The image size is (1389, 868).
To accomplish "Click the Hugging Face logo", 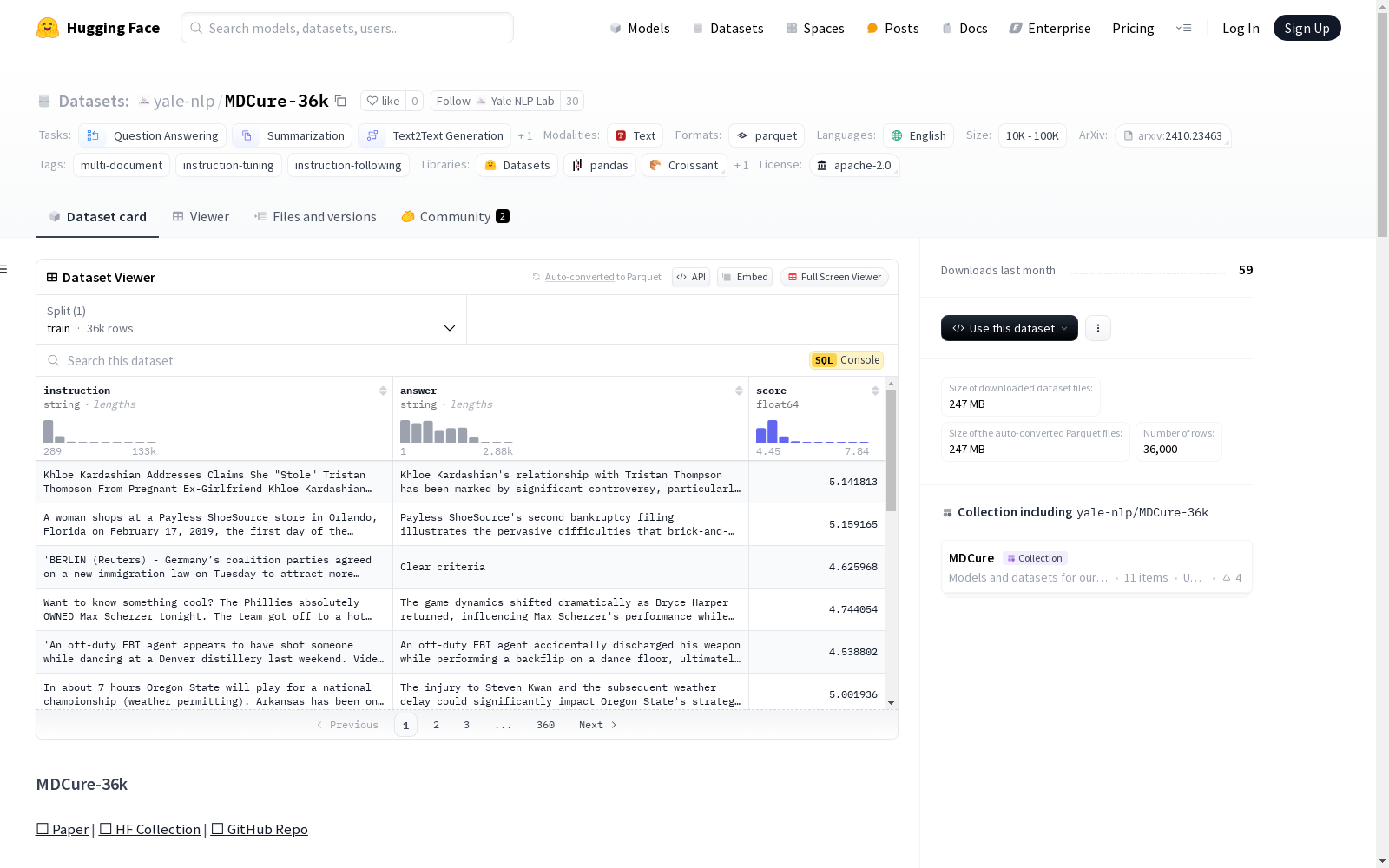I will (98, 28).
